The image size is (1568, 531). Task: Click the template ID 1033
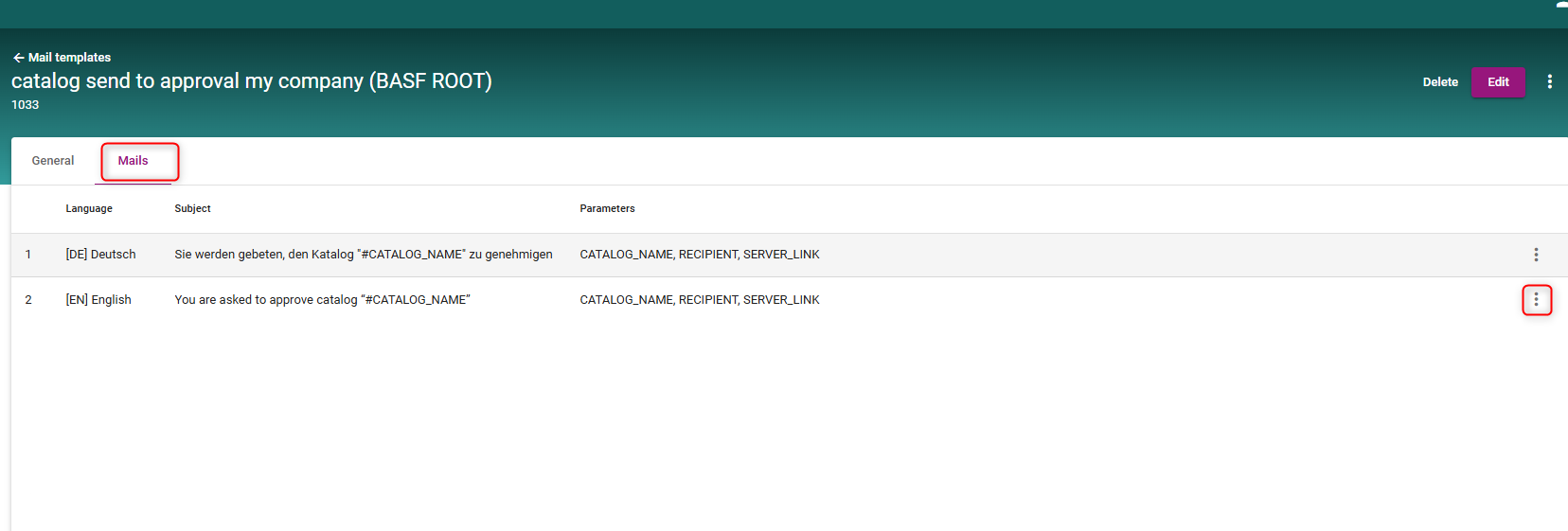26,105
